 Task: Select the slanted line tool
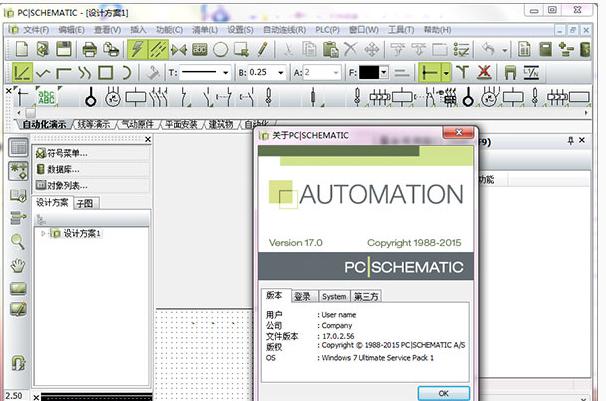pos(43,73)
